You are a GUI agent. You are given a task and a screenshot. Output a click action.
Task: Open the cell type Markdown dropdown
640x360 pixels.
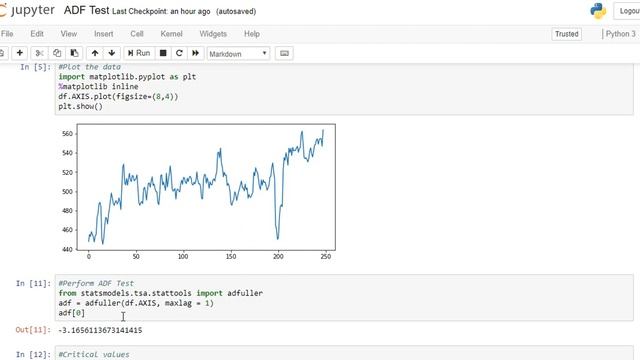click(x=238, y=53)
